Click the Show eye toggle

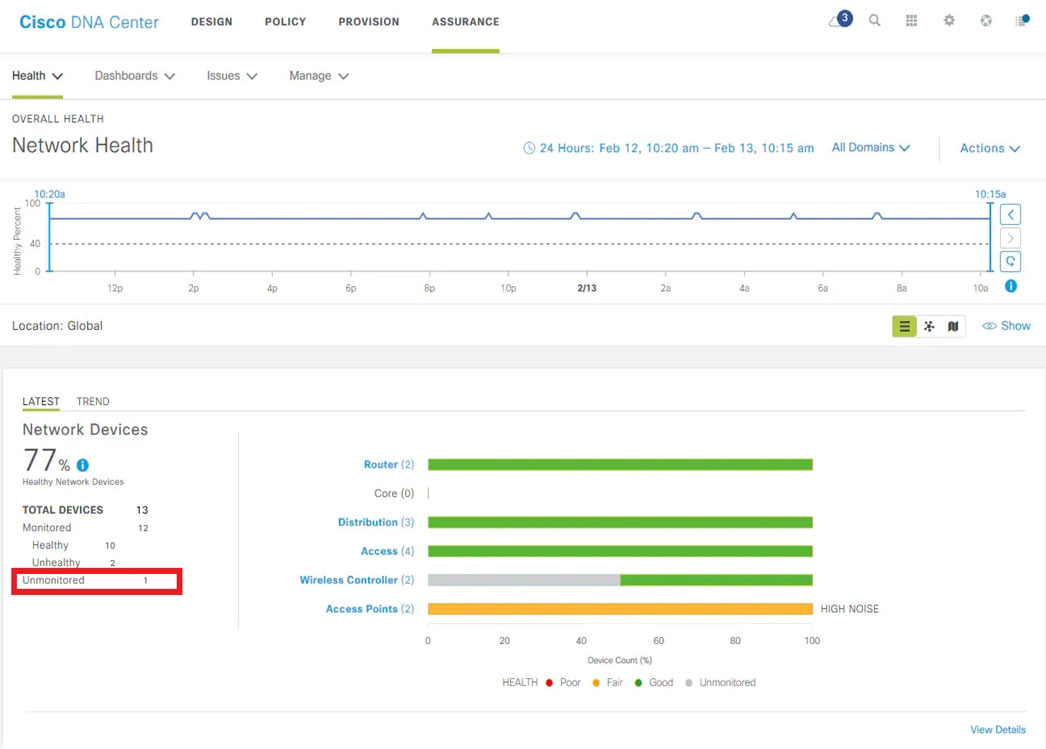tap(1006, 325)
